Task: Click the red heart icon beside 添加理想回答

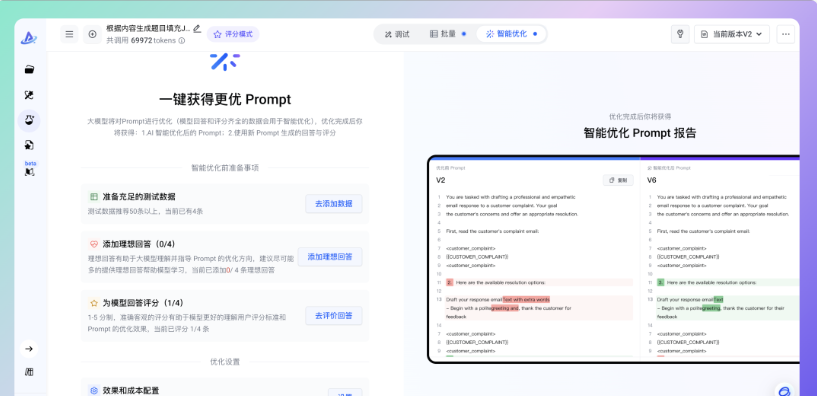Action: tap(94, 244)
